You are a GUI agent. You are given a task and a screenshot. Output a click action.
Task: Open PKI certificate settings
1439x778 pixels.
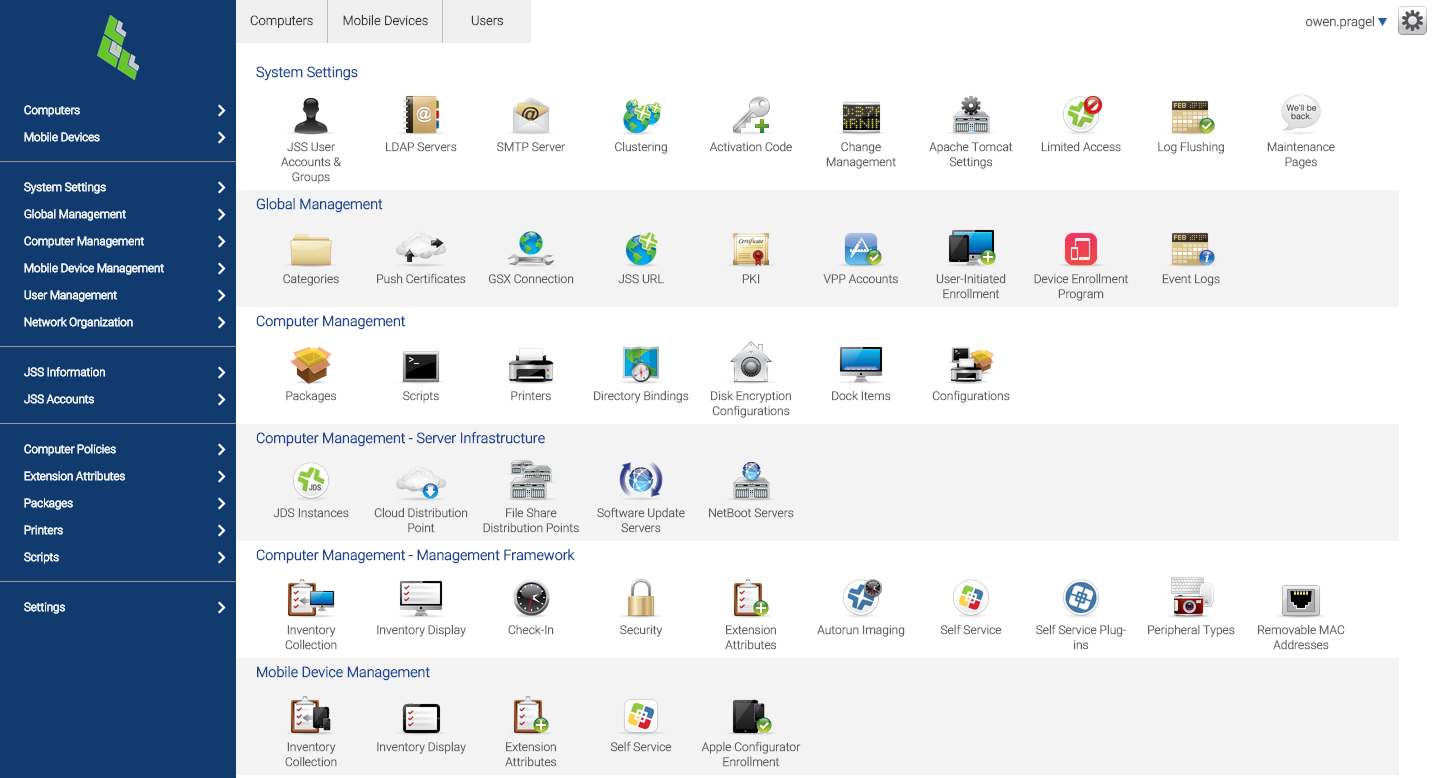coord(751,249)
